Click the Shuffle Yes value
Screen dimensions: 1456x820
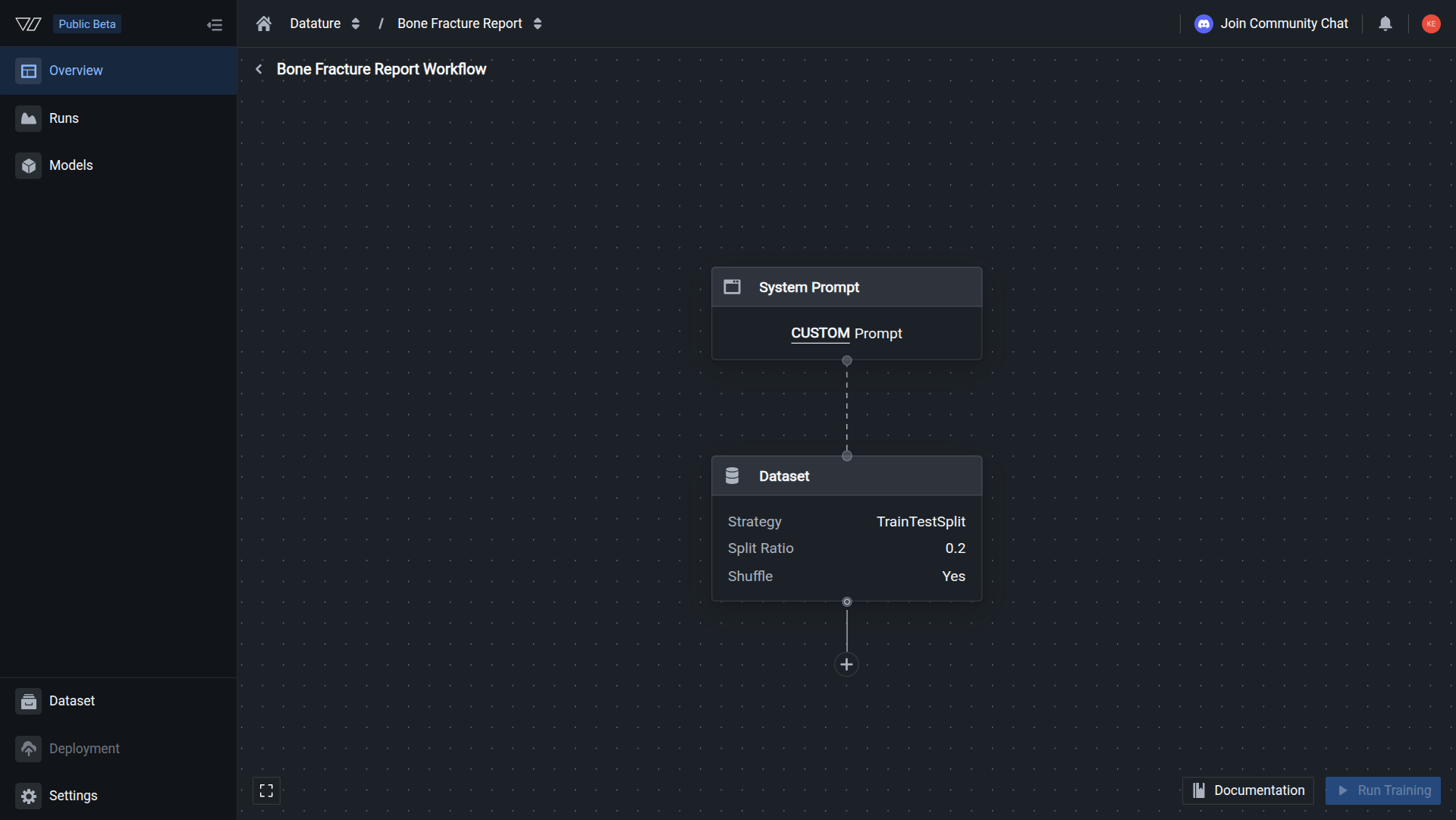(x=953, y=577)
